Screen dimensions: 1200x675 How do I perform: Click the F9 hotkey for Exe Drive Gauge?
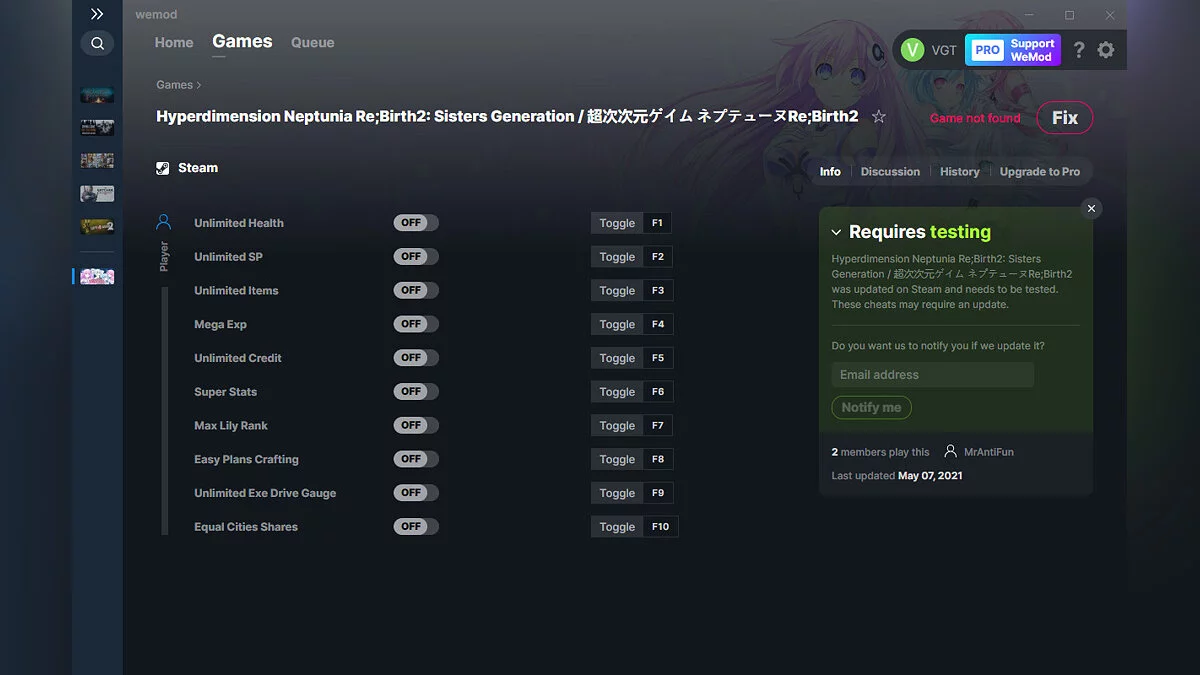pyautogui.click(x=657, y=493)
